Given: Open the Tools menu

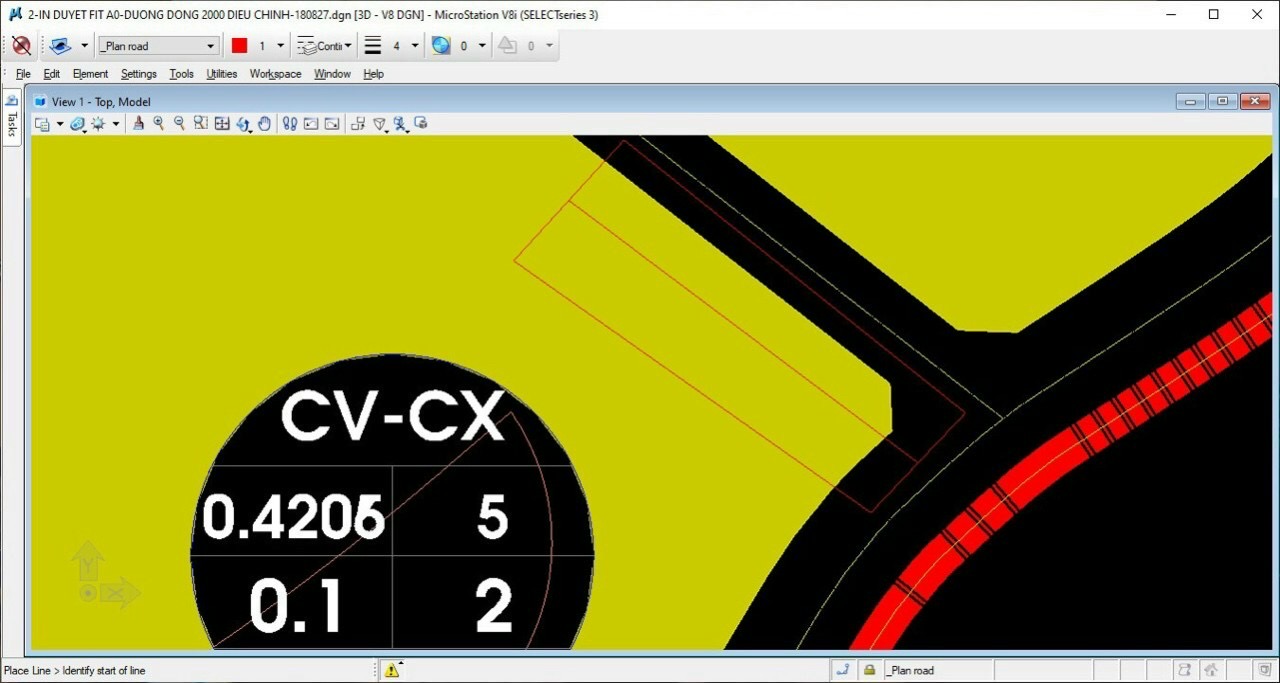Looking at the screenshot, I should tap(181, 74).
